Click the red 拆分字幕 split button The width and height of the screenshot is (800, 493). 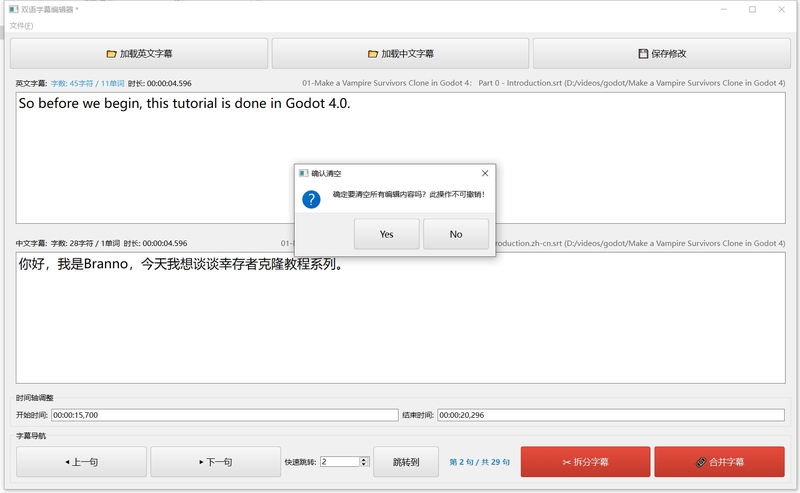[x=585, y=462]
